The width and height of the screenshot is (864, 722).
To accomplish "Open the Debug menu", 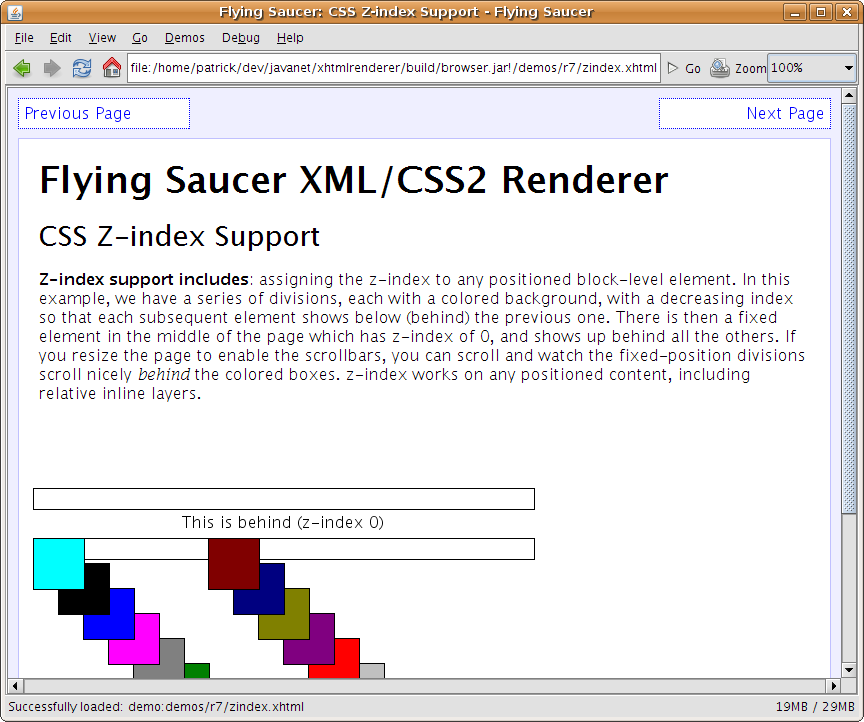I will point(240,37).
